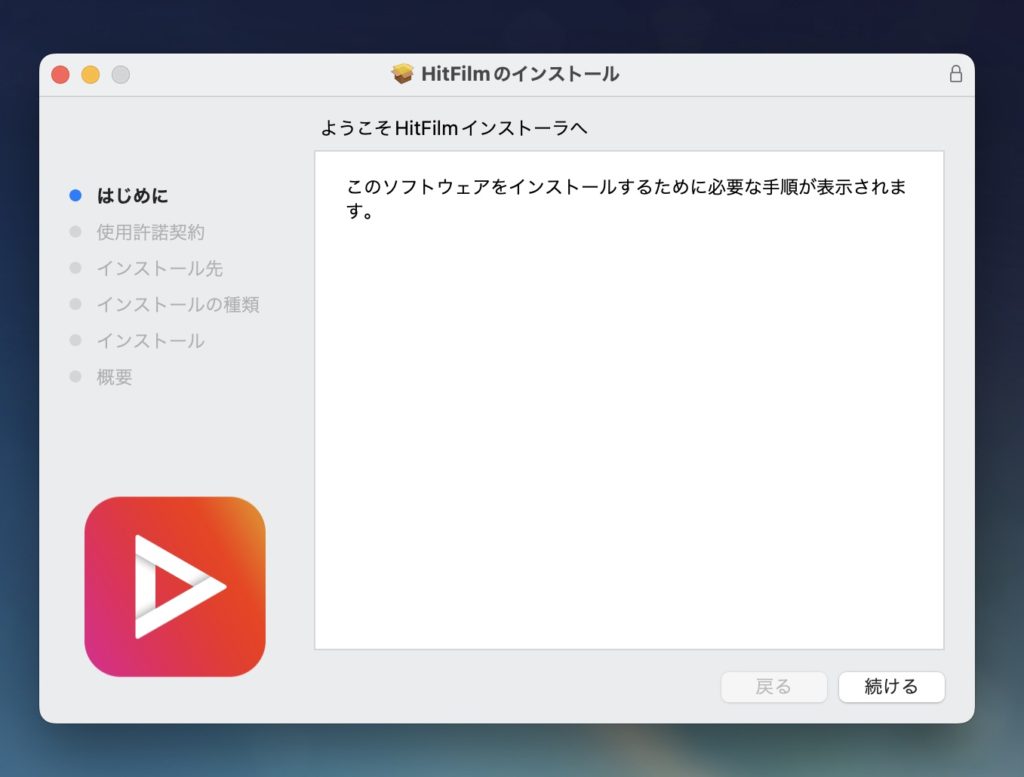Select the 概要 step in the sidebar
Screen dimensions: 1024x777
point(114,377)
